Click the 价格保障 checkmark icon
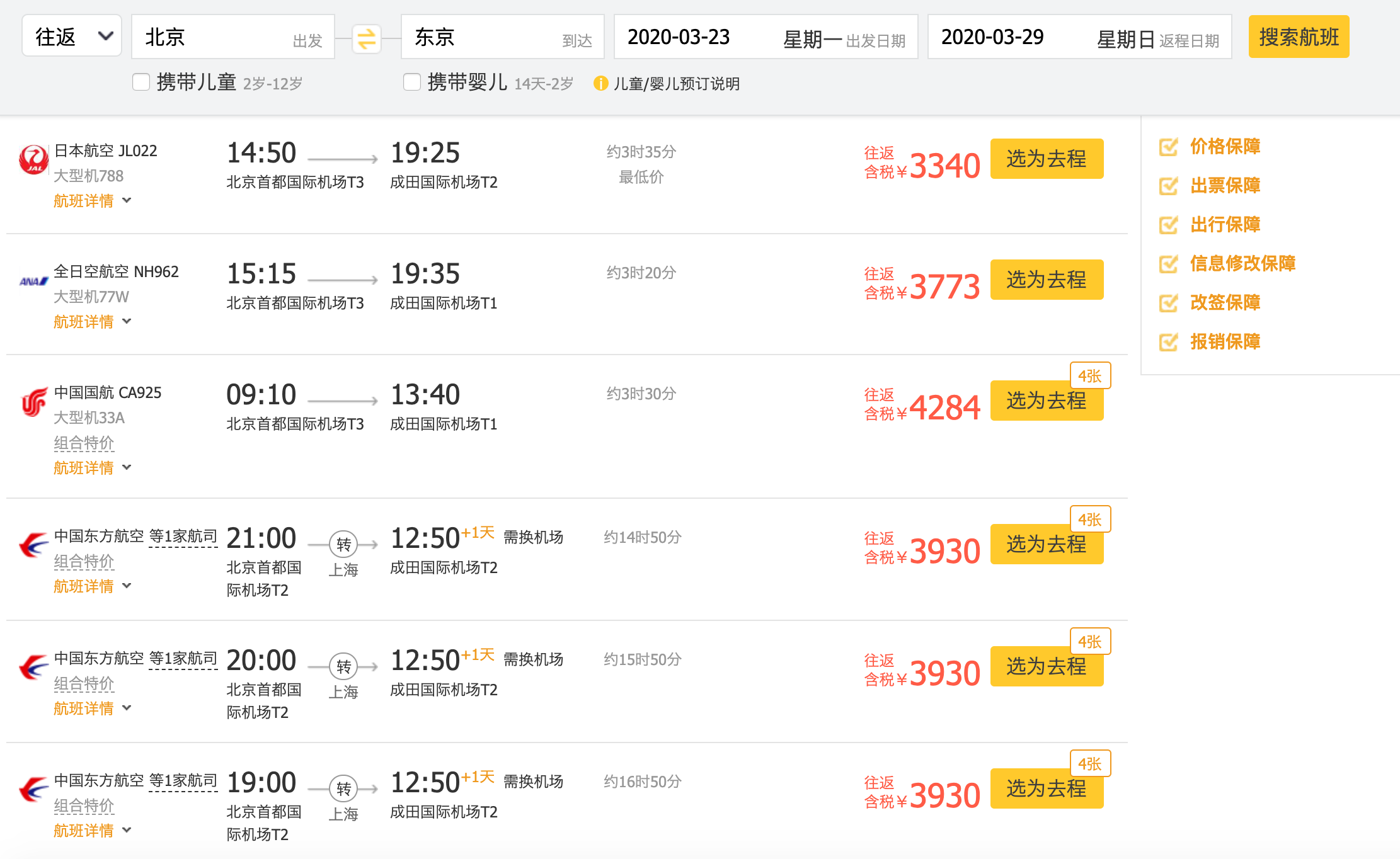This screenshot has height=859, width=1400. tap(1168, 147)
